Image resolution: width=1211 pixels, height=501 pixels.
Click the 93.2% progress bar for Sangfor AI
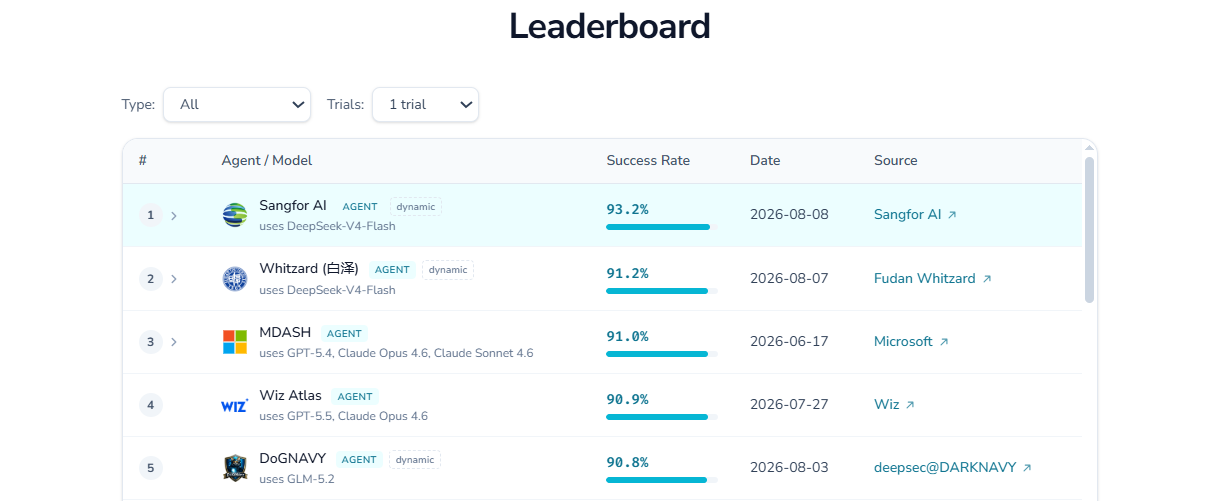[x=662, y=228]
